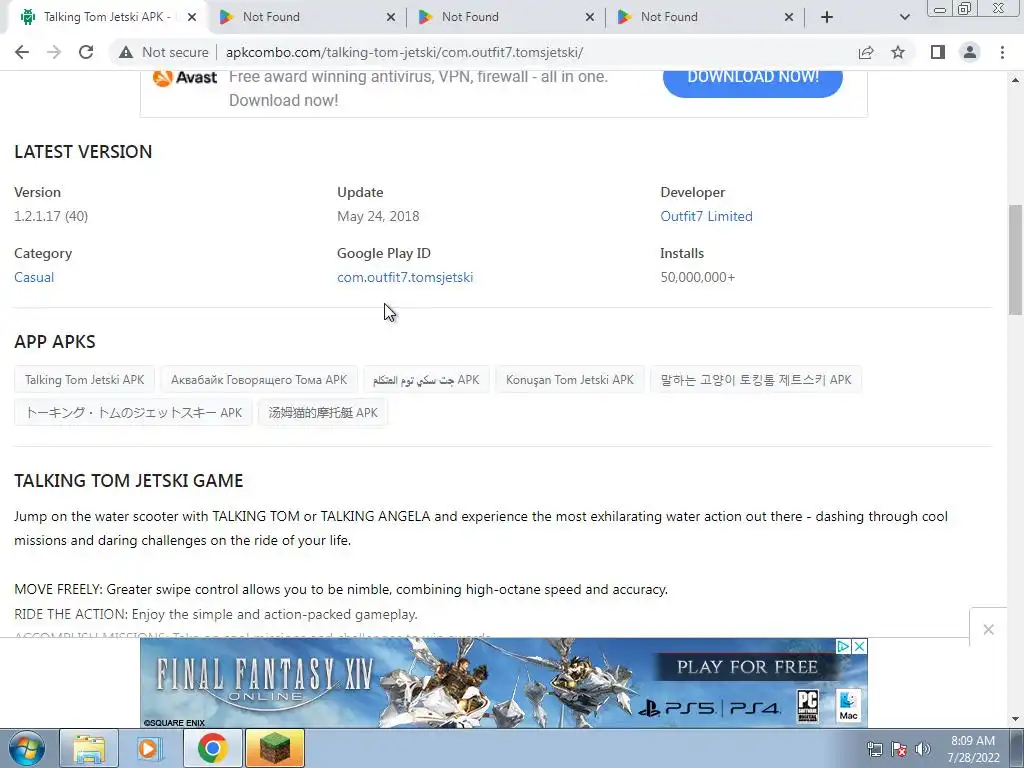1024x768 pixels.
Task: Switch to the second Not Found tab
Action: click(x=503, y=17)
